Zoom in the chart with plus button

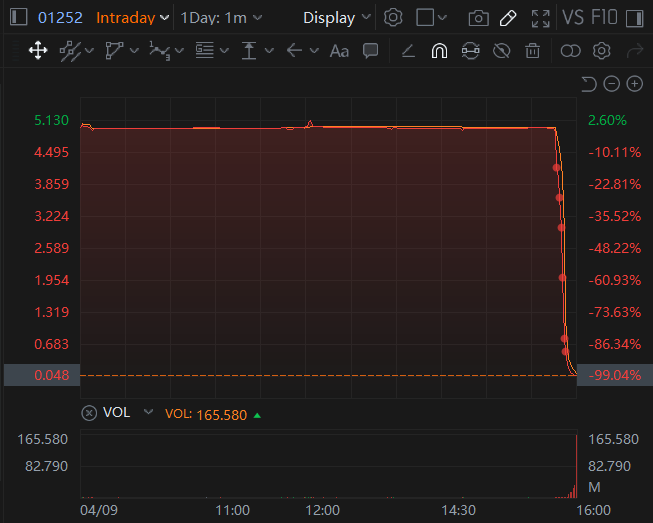pyautogui.click(x=634, y=84)
